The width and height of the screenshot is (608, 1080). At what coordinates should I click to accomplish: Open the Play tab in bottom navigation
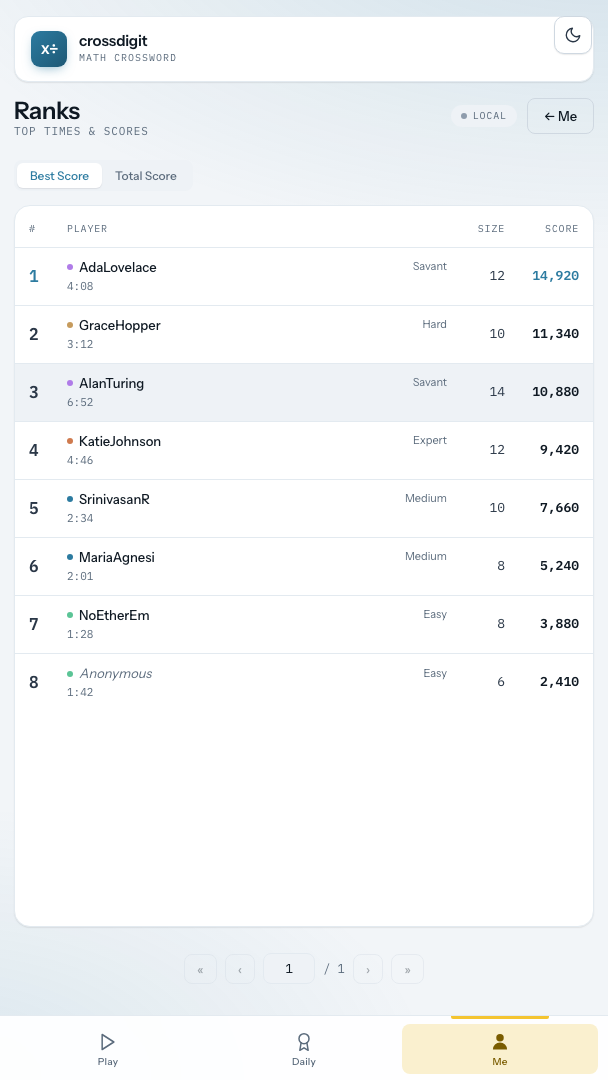107,1049
